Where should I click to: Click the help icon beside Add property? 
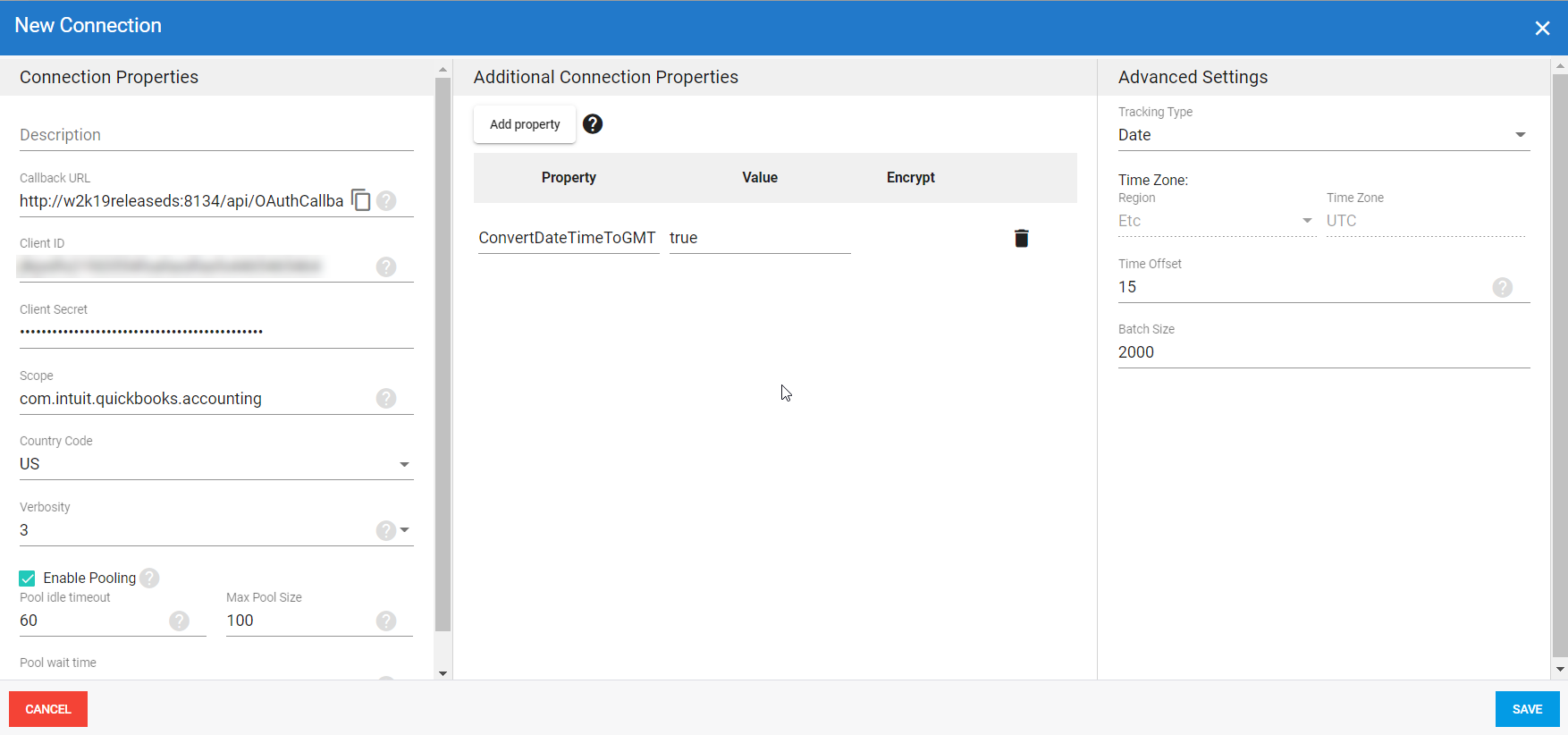[x=593, y=124]
